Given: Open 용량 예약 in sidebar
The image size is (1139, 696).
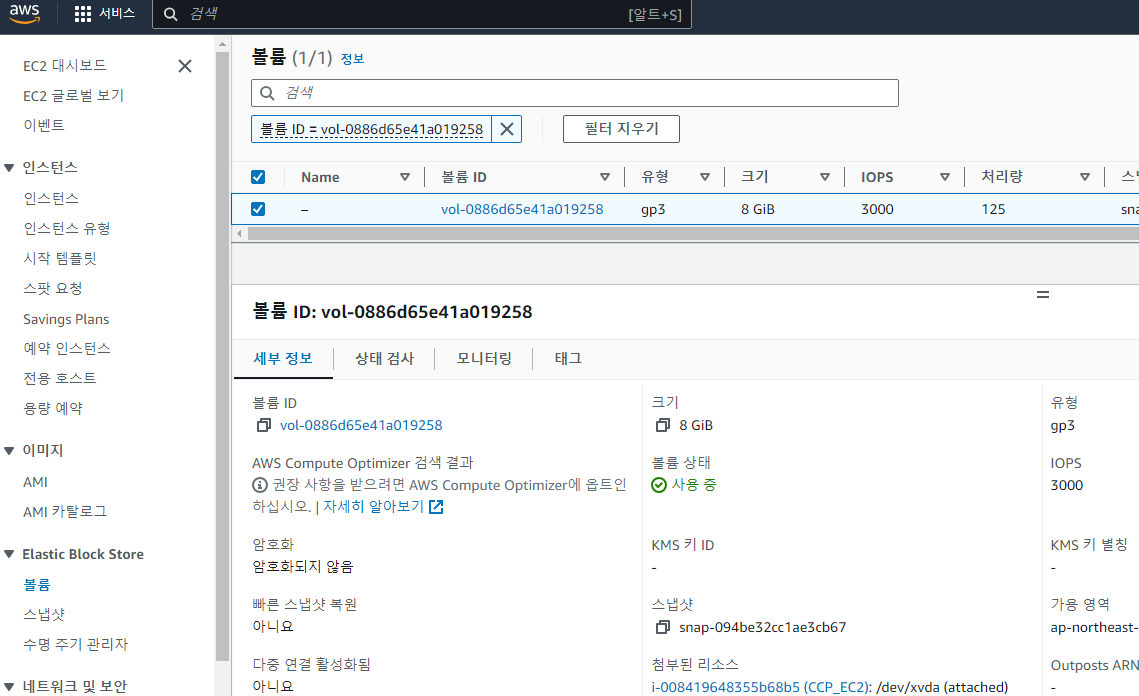Looking at the screenshot, I should (52, 408).
